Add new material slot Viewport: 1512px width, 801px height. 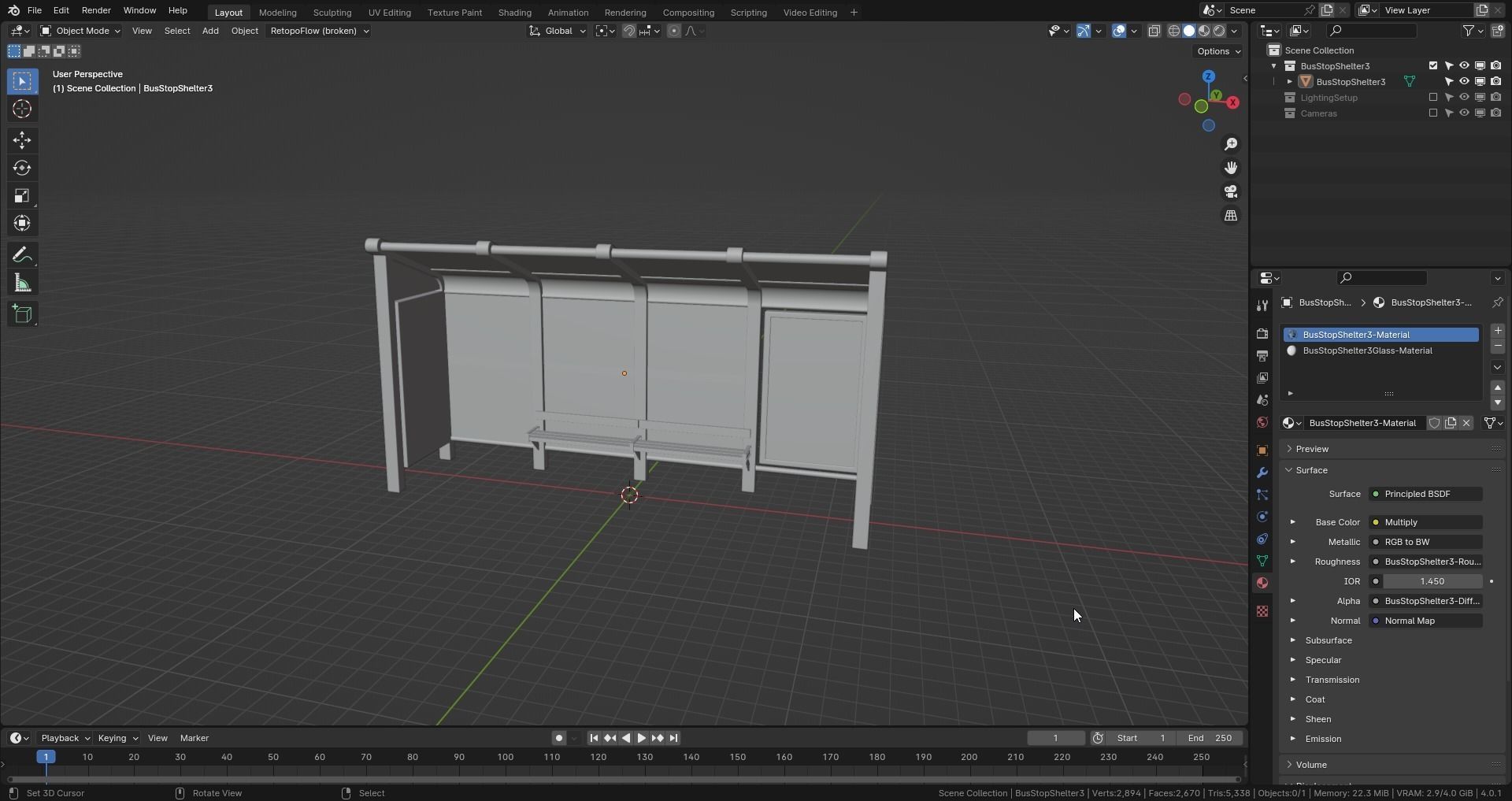click(x=1498, y=331)
